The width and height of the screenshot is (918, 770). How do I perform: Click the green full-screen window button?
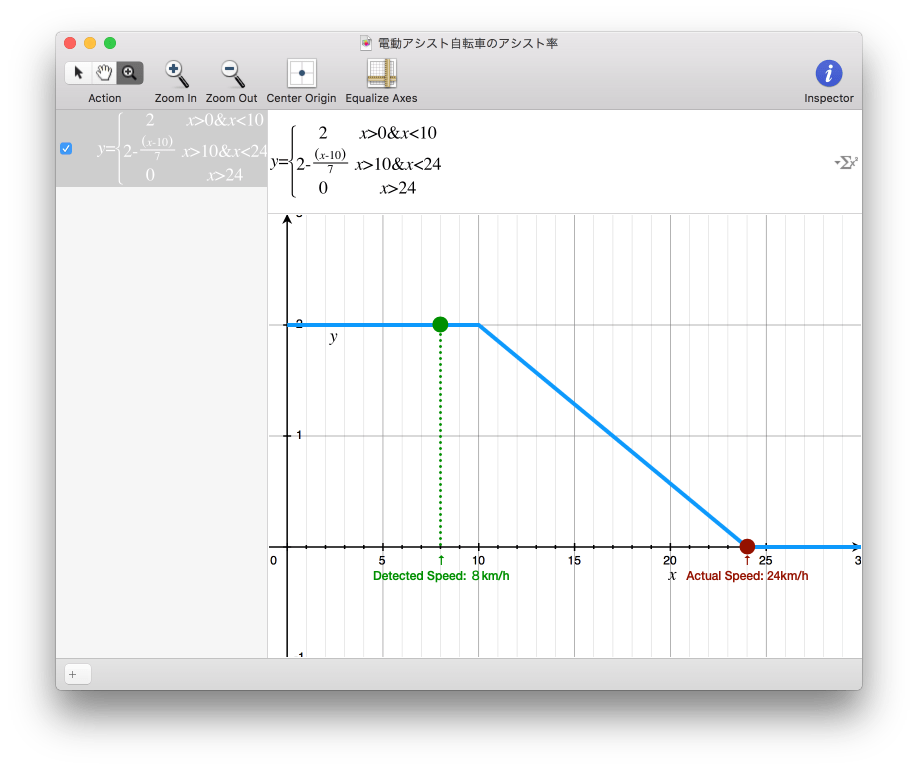tap(110, 43)
